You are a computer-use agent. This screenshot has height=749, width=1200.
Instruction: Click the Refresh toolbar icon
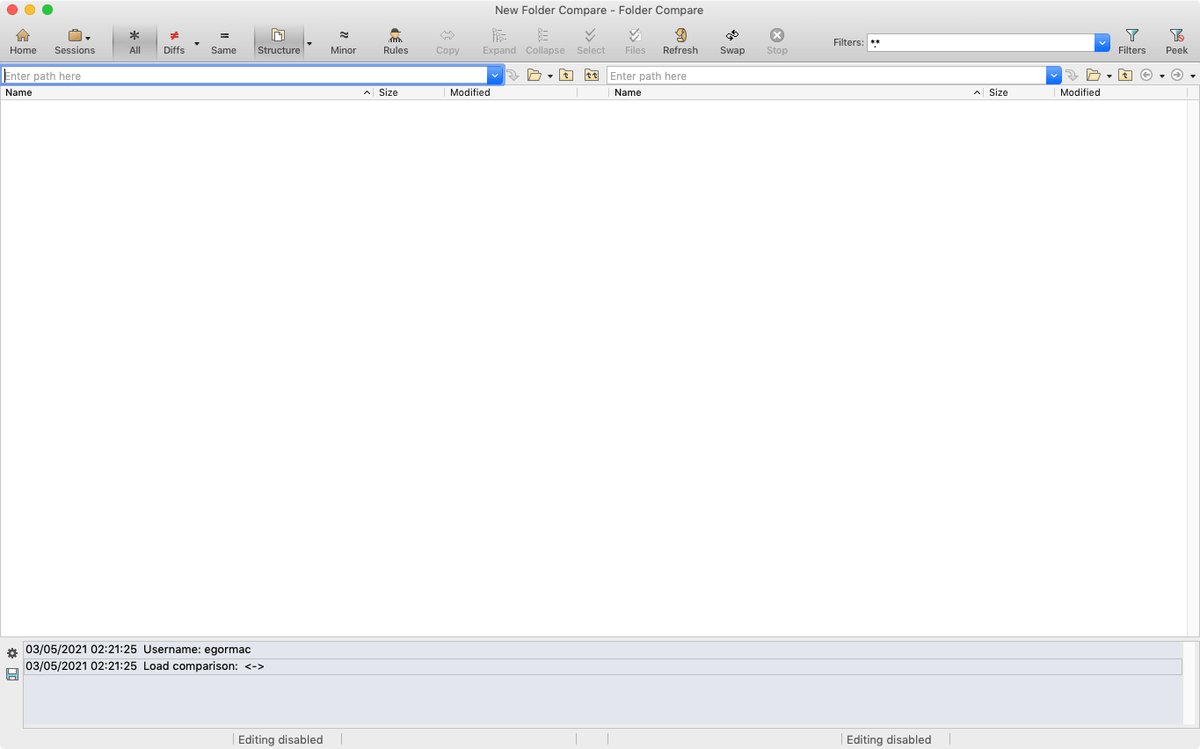[x=680, y=41]
